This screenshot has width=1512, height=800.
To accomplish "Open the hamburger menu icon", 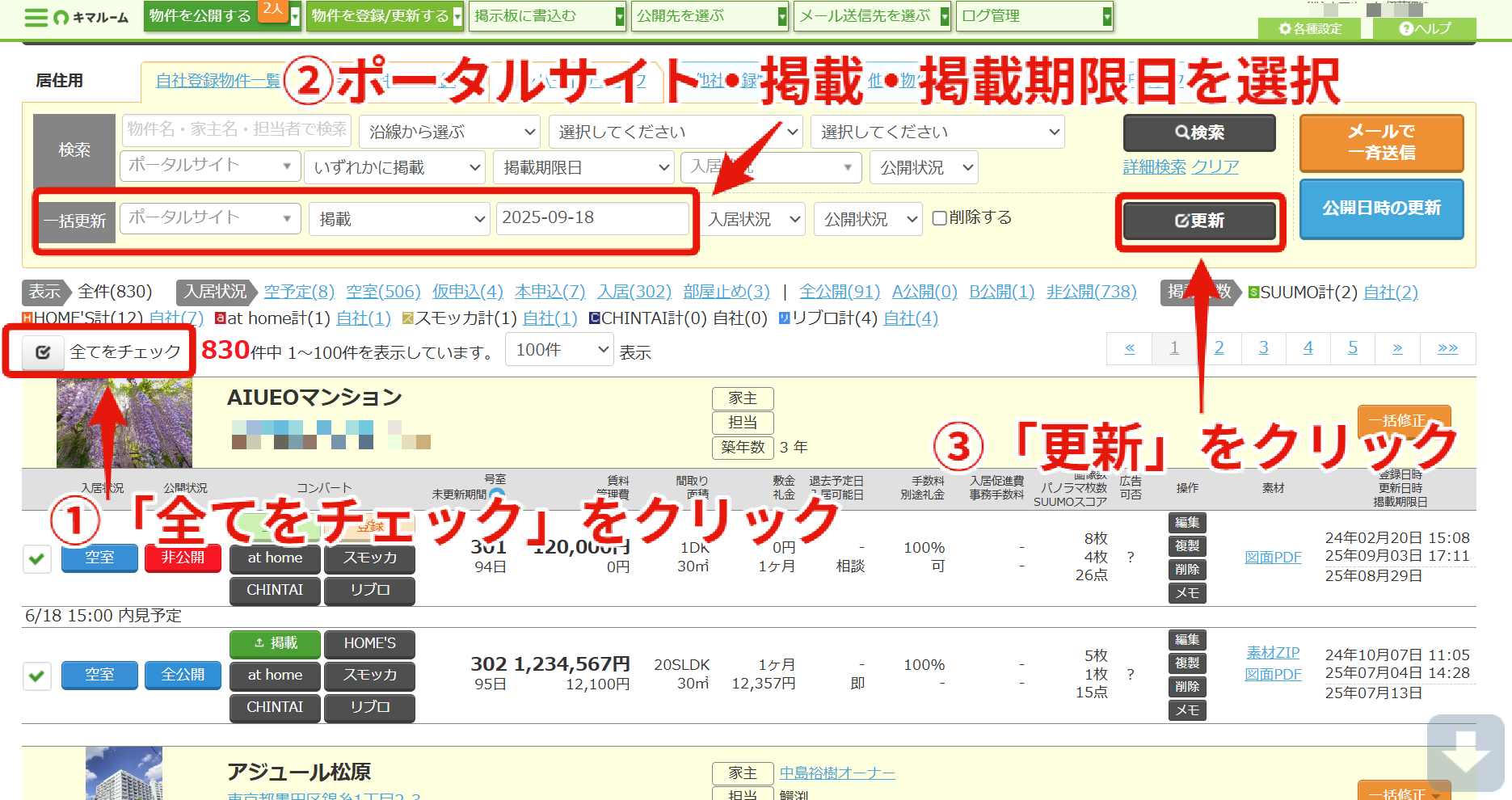I will tap(36, 17).
